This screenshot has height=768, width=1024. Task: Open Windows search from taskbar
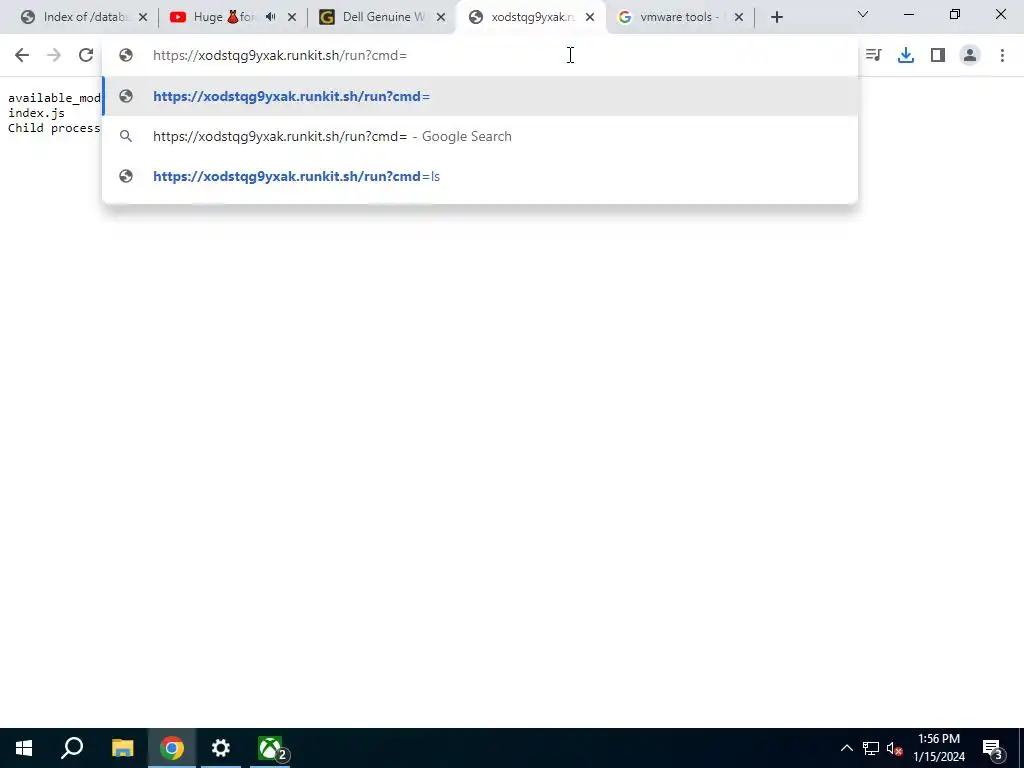[x=72, y=748]
